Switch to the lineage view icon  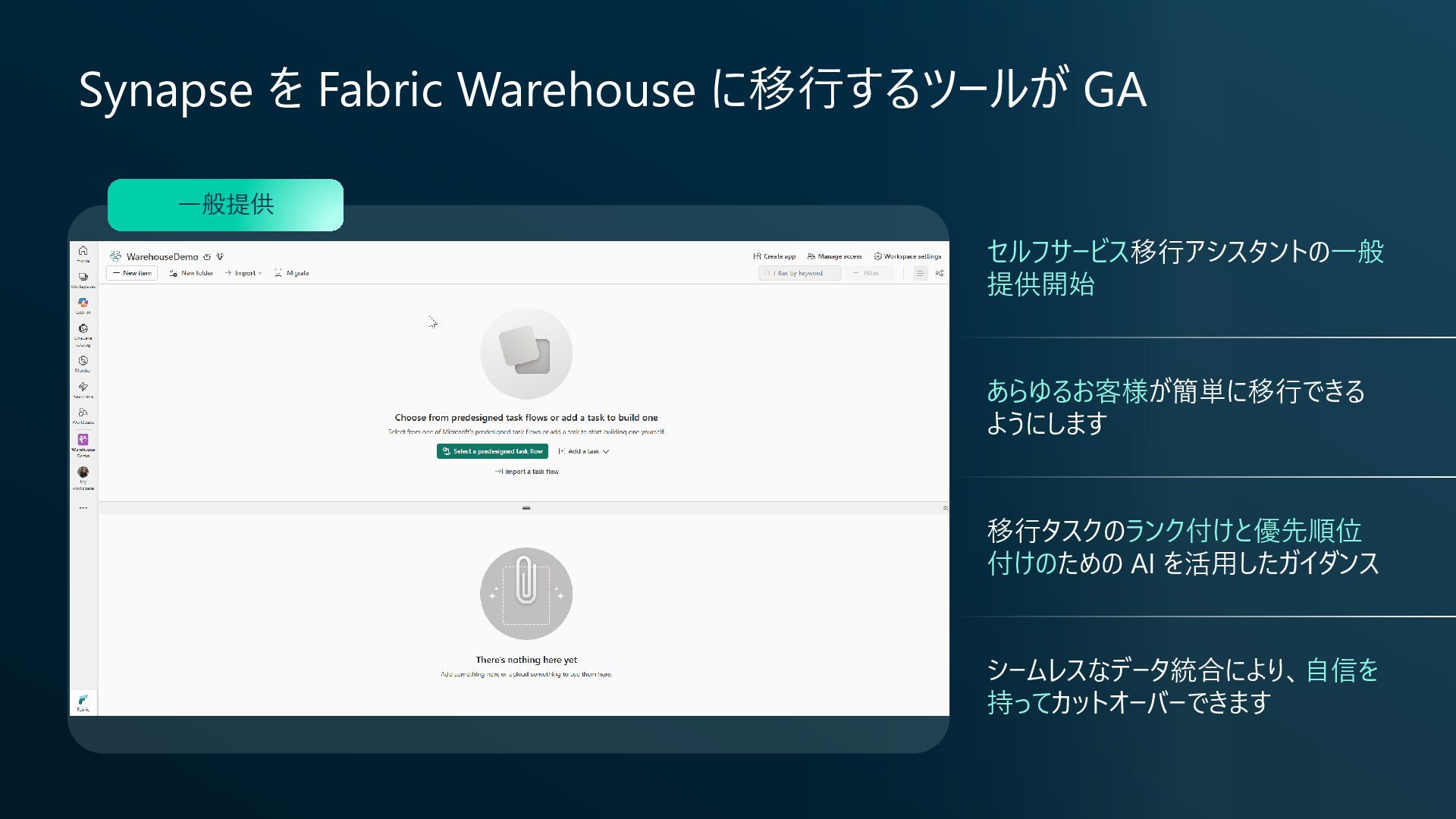940,273
